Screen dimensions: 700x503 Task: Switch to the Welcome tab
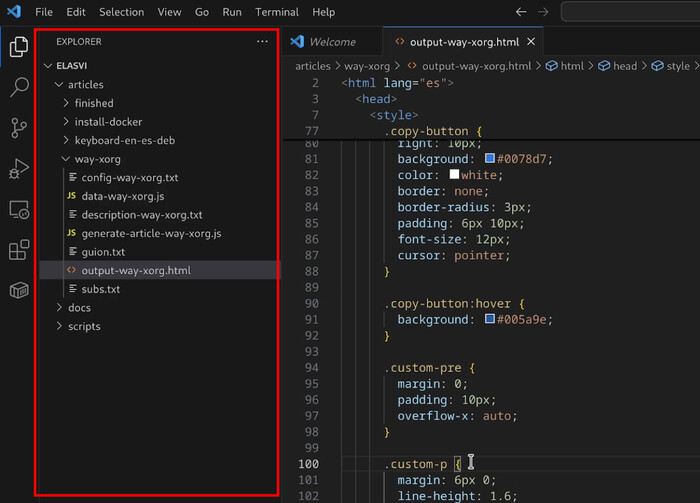(x=332, y=42)
